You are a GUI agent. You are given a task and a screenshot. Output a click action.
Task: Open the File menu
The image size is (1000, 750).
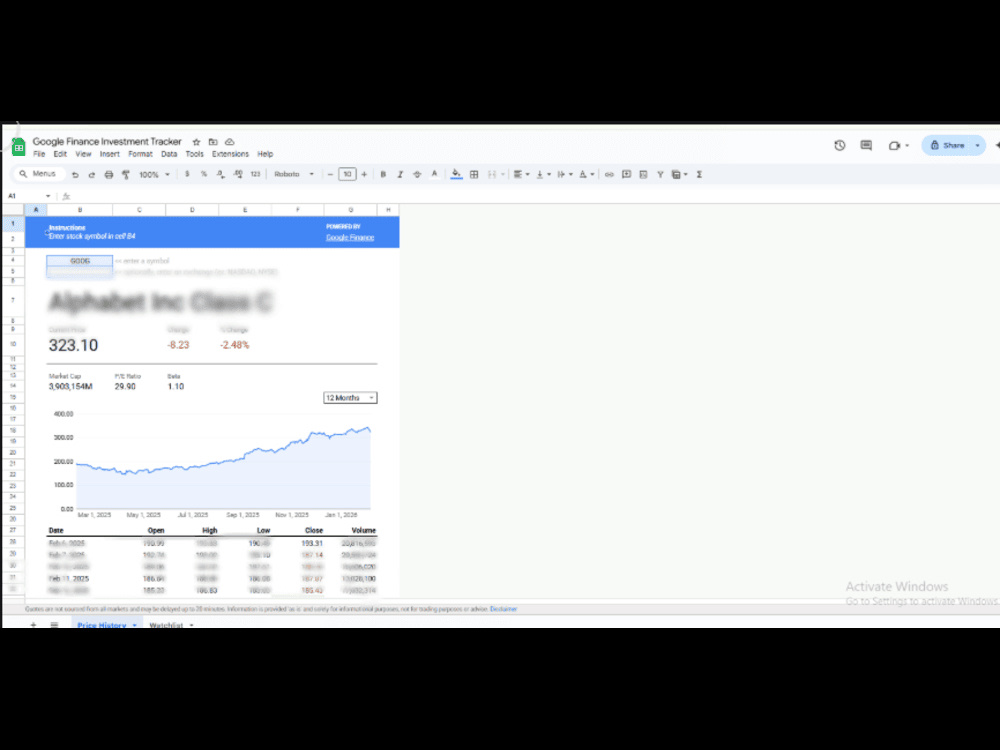(x=39, y=154)
